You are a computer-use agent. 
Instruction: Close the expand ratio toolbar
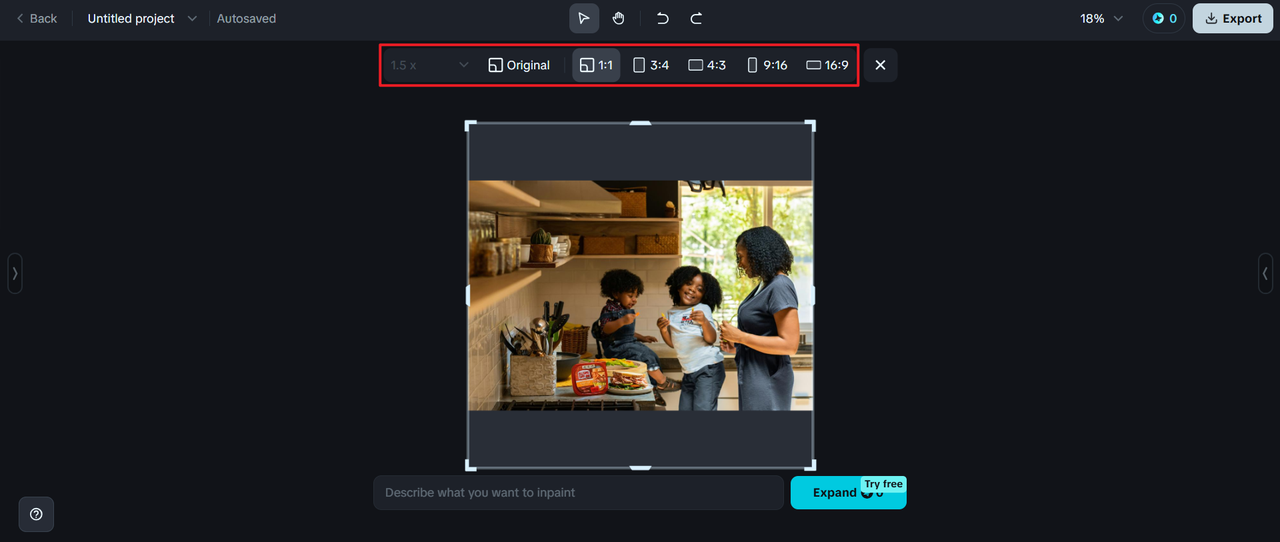pos(880,65)
